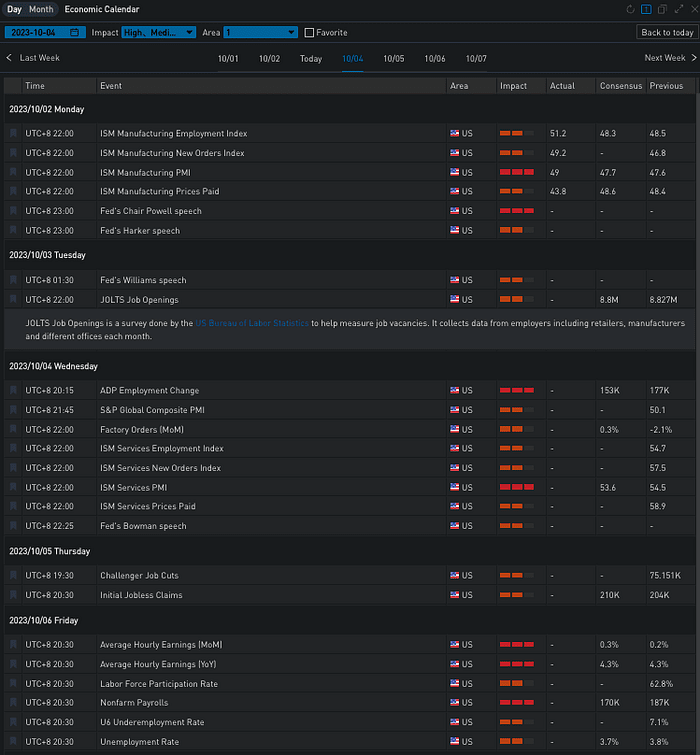Bookmark the Initial Jobless Claims event
Viewport: 700px width, 755px height.
[13, 595]
